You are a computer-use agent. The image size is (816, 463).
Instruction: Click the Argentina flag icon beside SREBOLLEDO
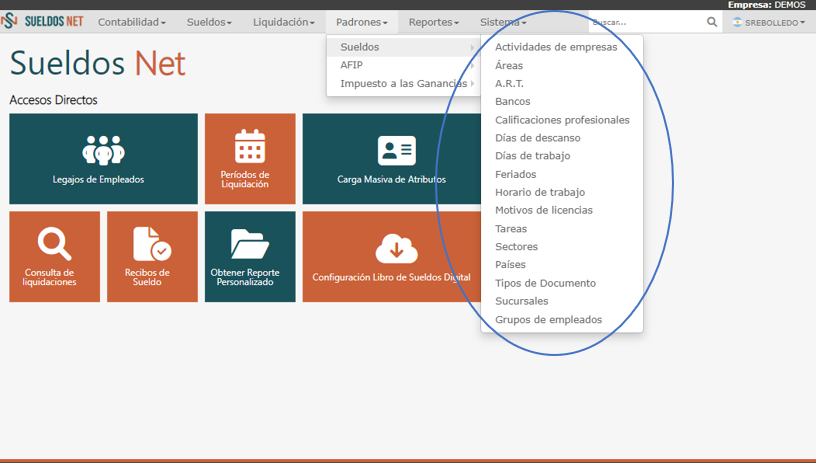737,22
